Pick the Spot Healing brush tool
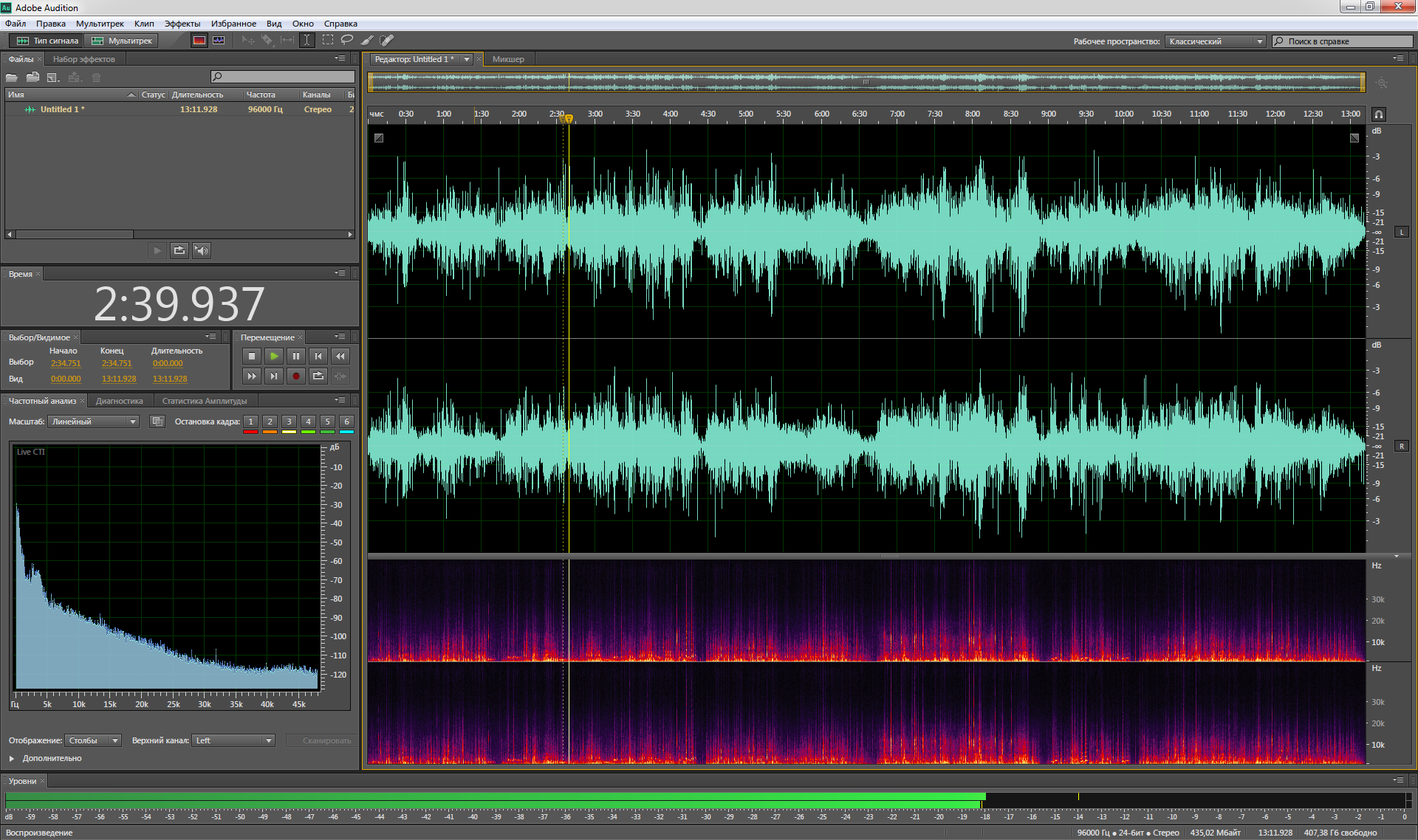Image resolution: width=1418 pixels, height=840 pixels. 386,41
